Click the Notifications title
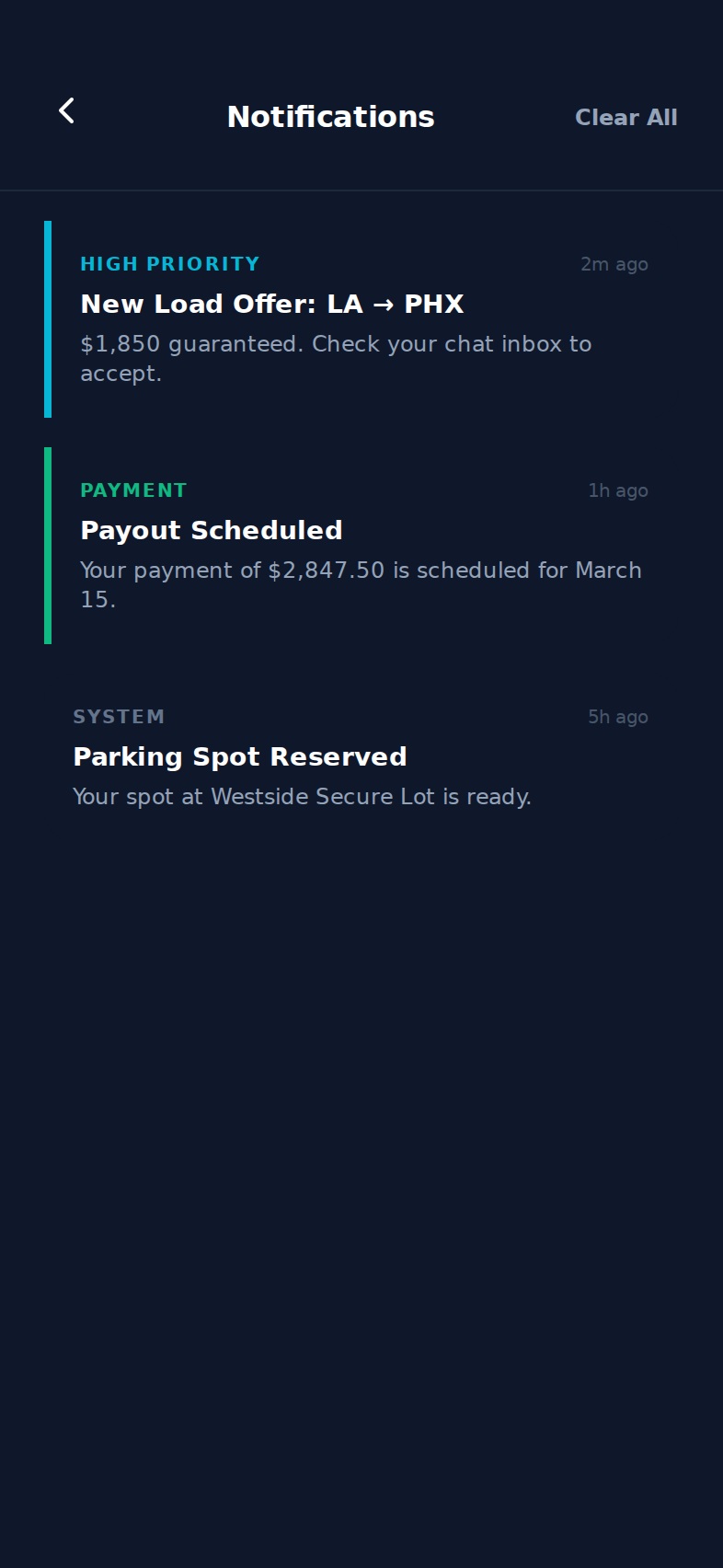The height and width of the screenshot is (1568, 723). [x=330, y=116]
